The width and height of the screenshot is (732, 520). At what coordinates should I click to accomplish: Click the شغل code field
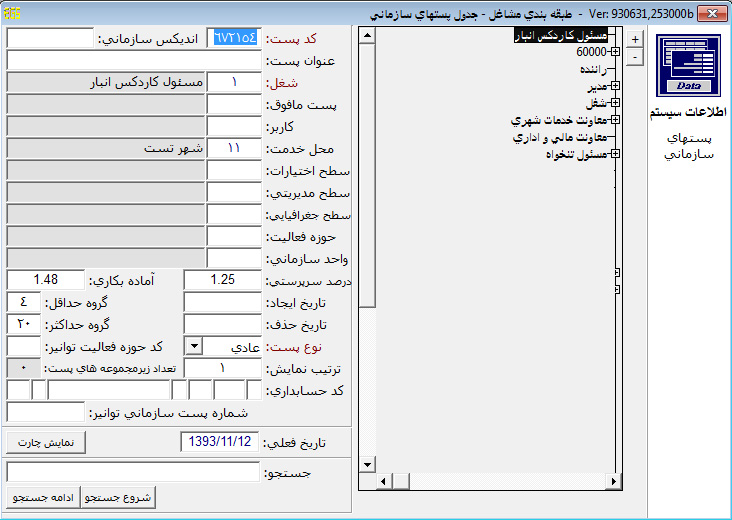tap(234, 82)
